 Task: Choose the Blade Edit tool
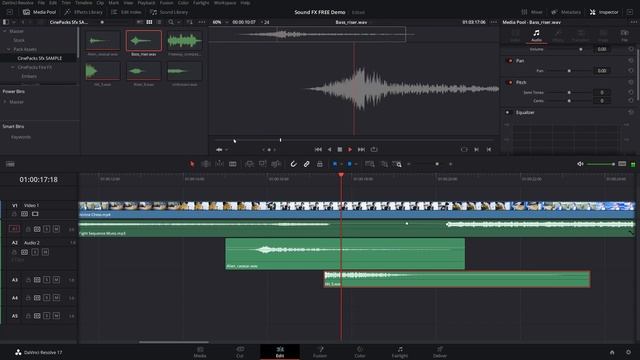(x=233, y=164)
